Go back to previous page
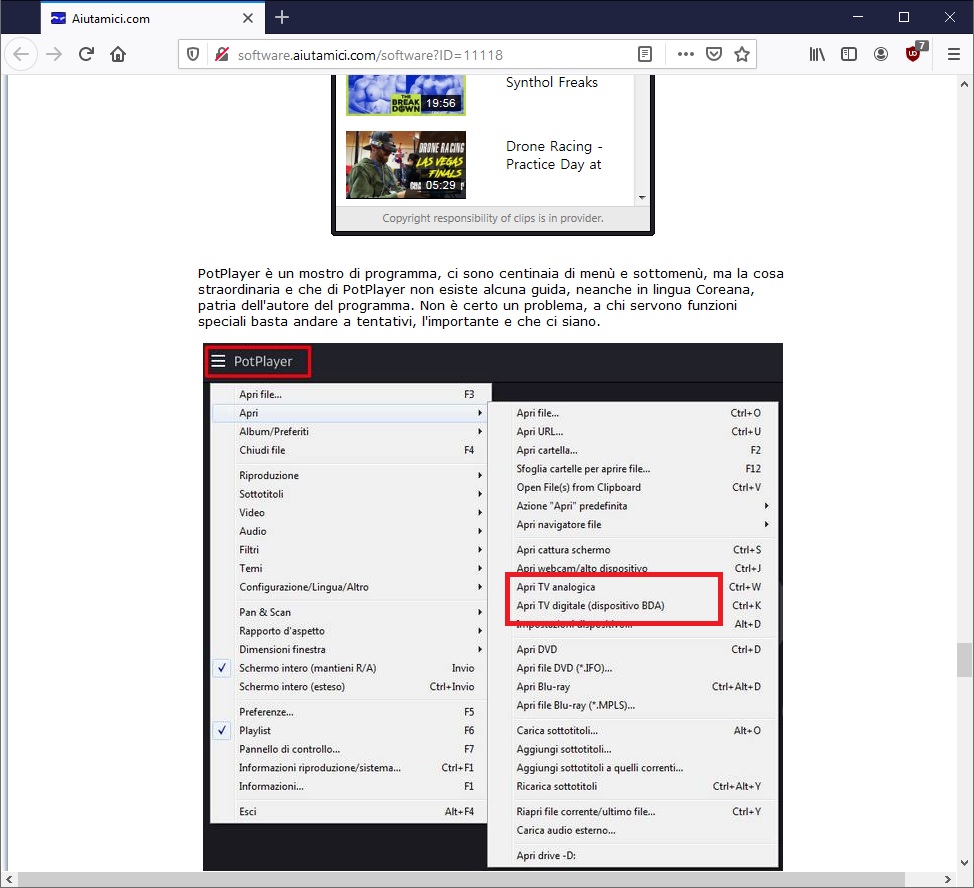The width and height of the screenshot is (974, 888). point(21,55)
